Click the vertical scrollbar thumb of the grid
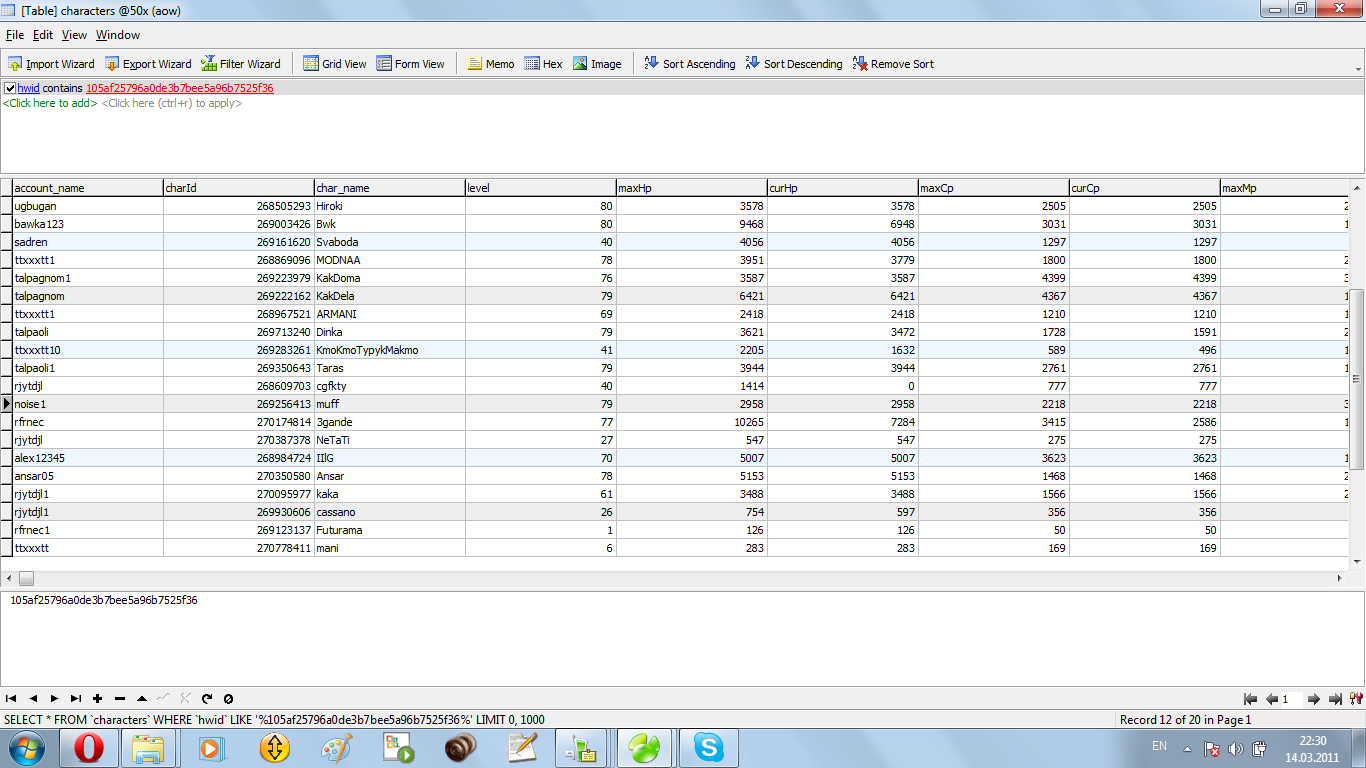1366x768 pixels. pyautogui.click(x=1357, y=379)
